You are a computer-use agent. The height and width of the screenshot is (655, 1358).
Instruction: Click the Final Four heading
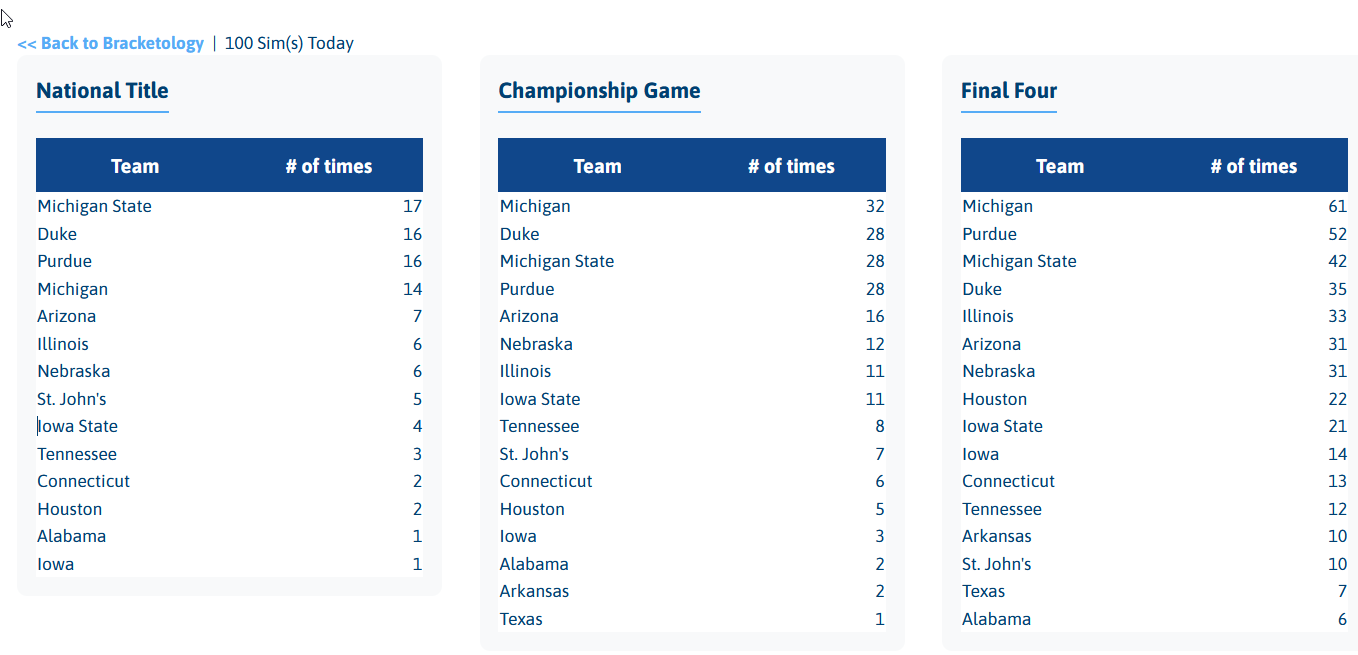(1008, 91)
